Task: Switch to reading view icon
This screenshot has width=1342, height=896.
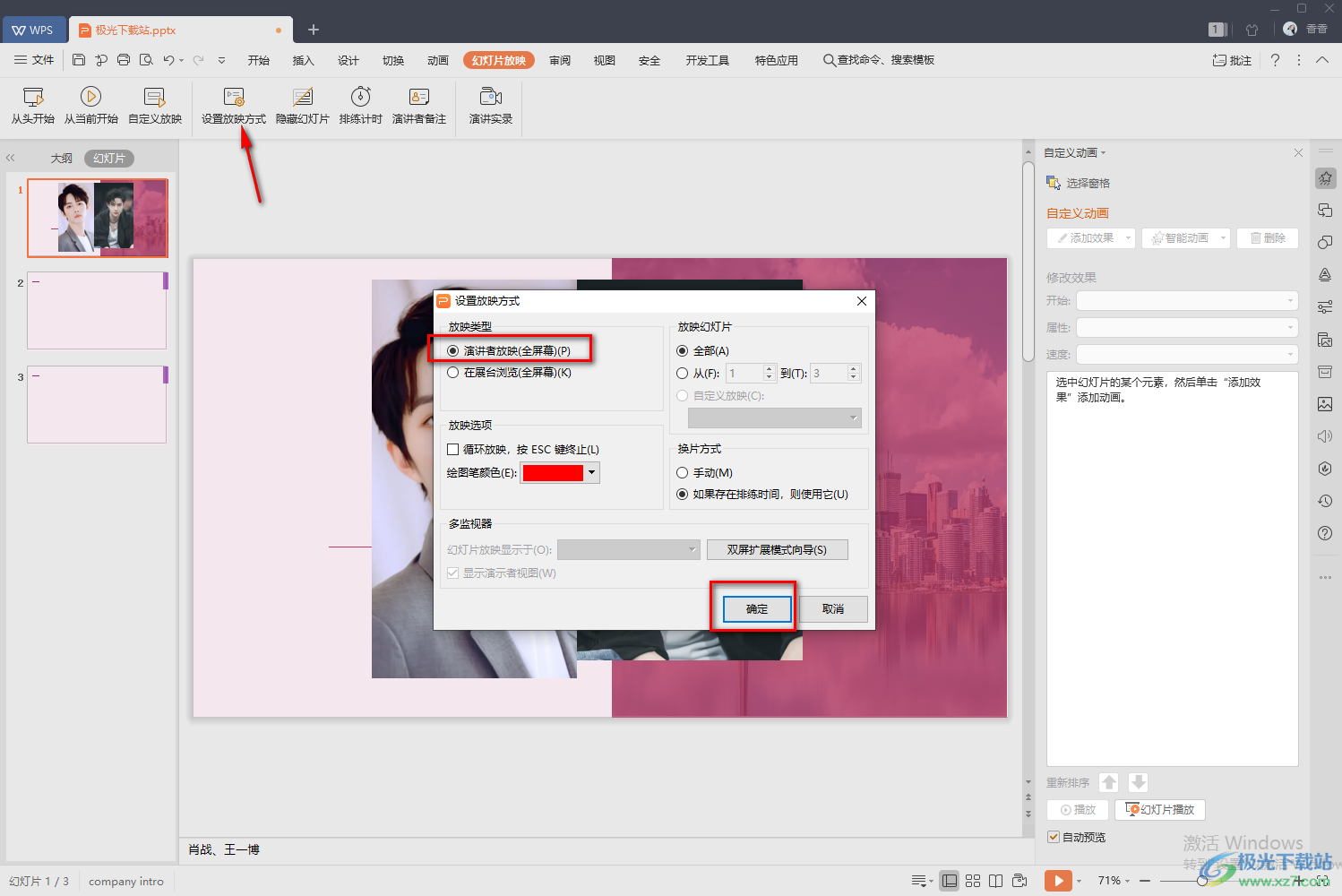Action: point(995,881)
